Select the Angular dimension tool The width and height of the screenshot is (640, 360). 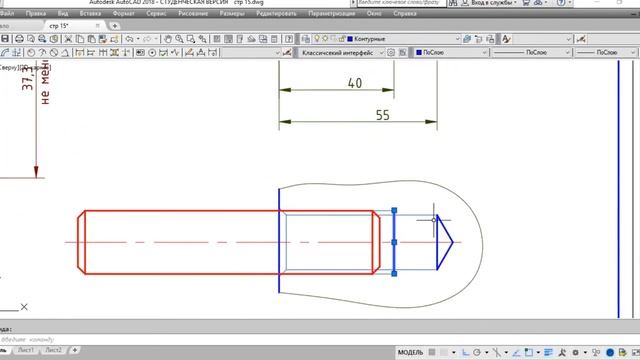click(65, 52)
